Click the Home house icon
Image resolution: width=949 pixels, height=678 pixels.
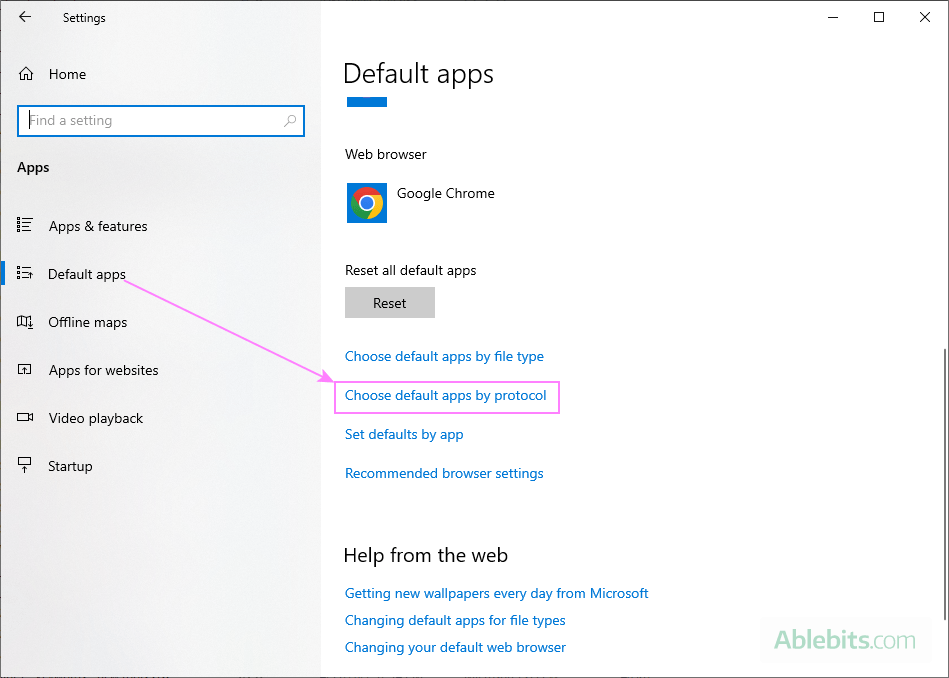click(26, 74)
